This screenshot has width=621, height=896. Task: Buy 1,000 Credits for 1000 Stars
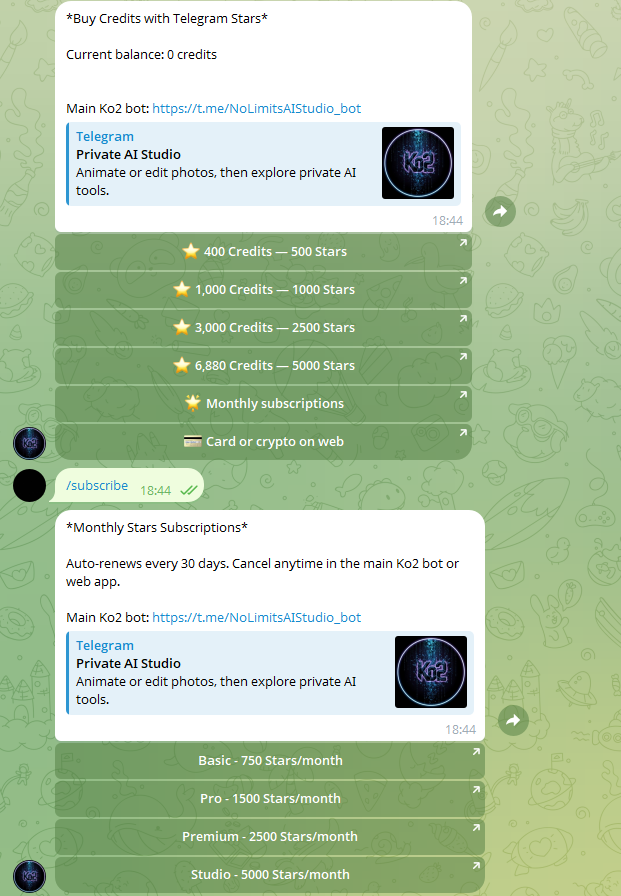coord(263,289)
